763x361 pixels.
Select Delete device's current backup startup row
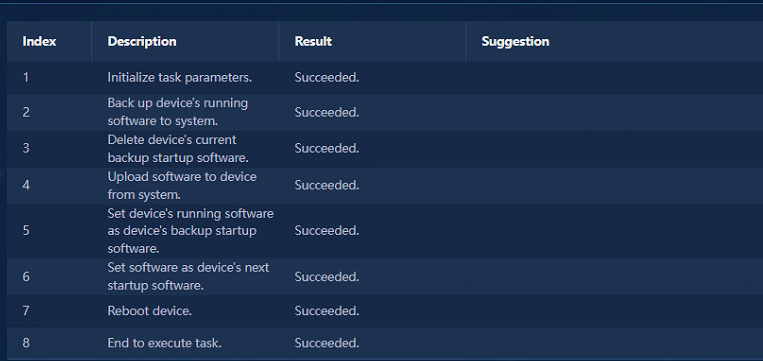[385, 149]
